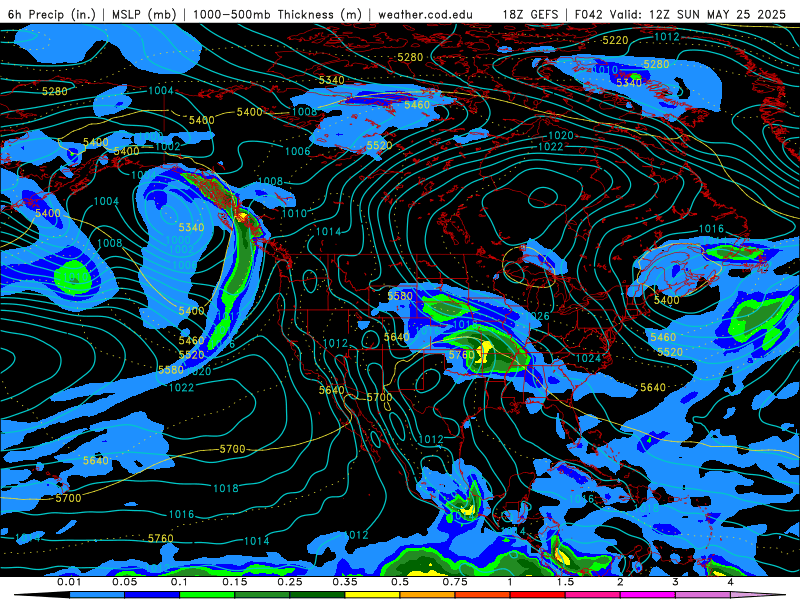Click the bright green 0.1 legend swatch

[x=207, y=595]
